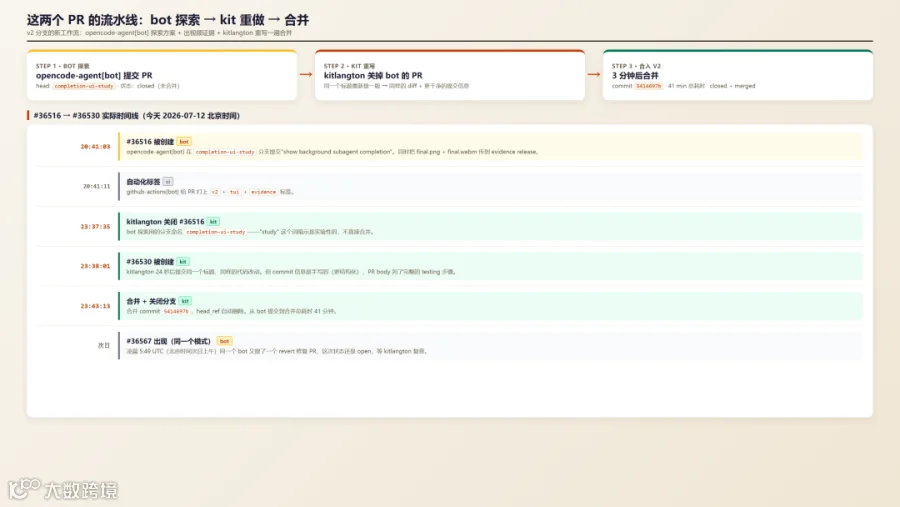
Task: Select the 23:37:35 timeline timestamp
Action: click(x=95, y=227)
